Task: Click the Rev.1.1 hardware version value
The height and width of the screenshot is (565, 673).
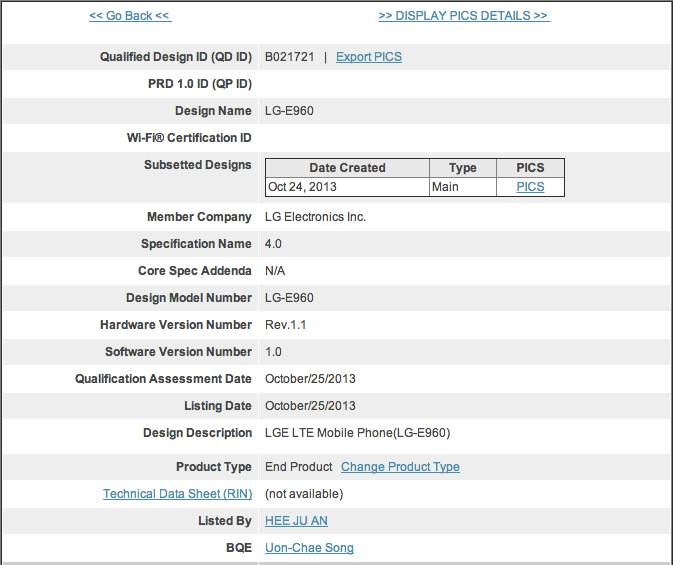Action: click(x=286, y=325)
